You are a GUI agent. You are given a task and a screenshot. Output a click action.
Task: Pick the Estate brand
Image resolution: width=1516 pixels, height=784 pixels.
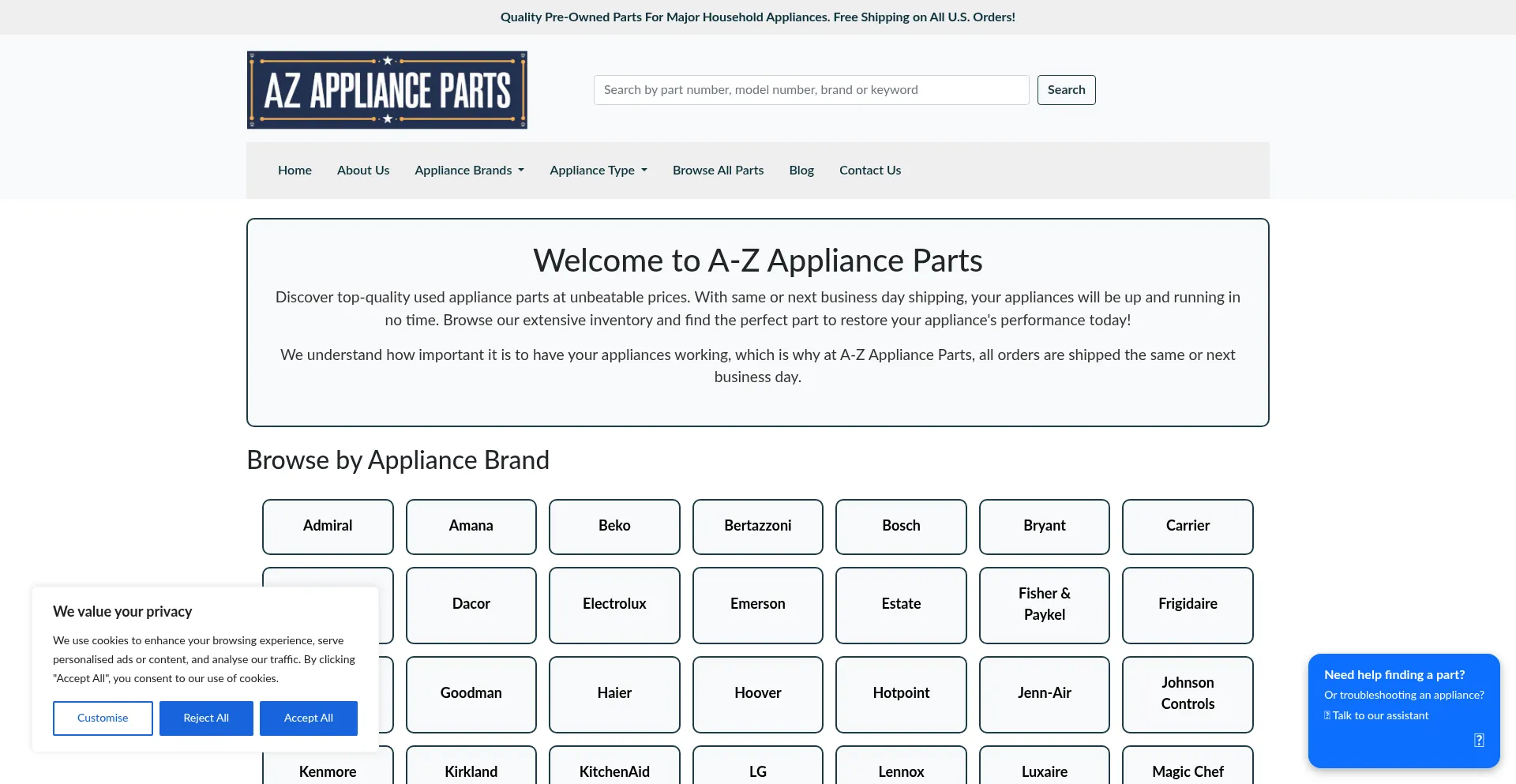click(x=901, y=606)
